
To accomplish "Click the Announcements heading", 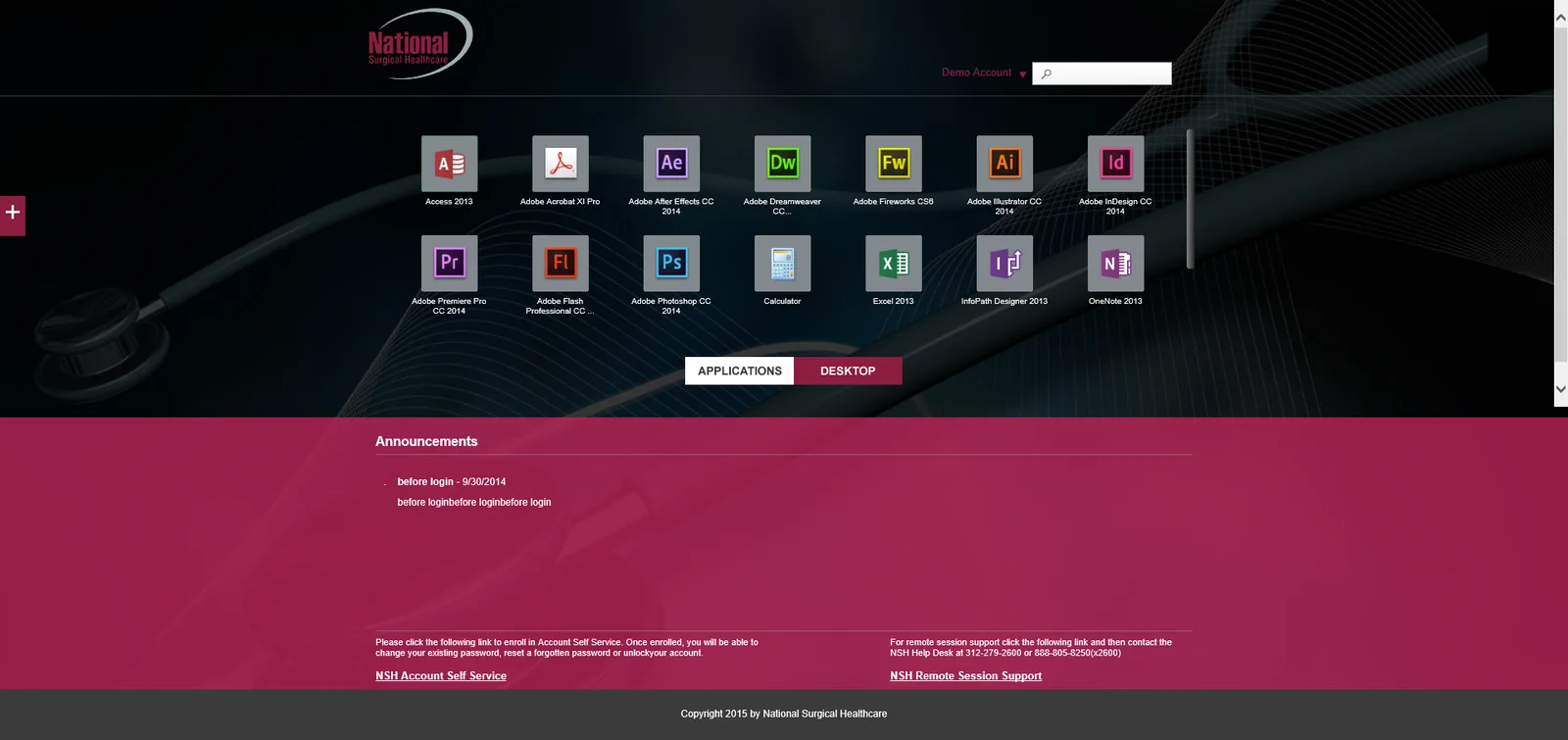I will click(426, 441).
